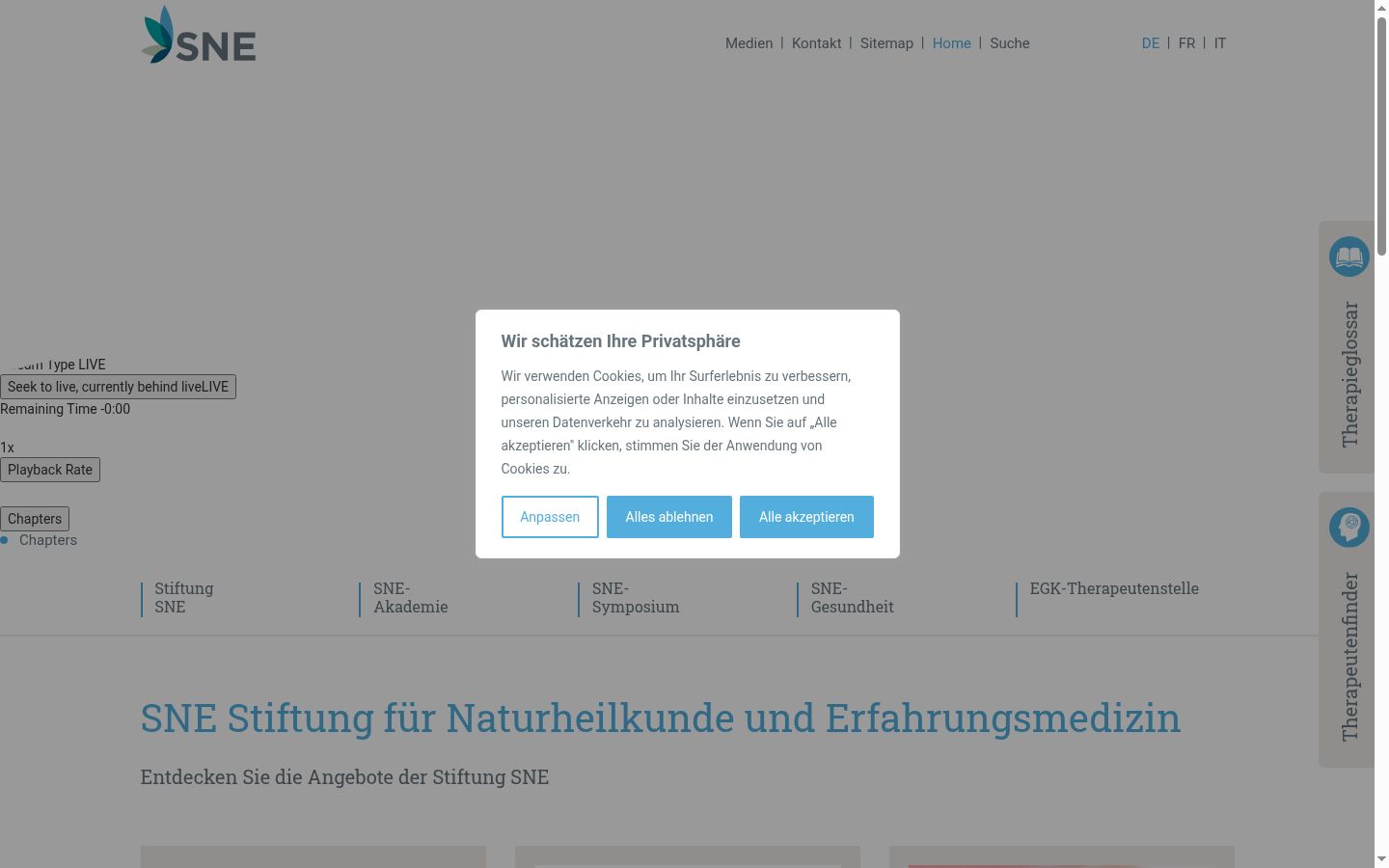Select the Chapters menu entry
Screen dimensions: 1389x868
[48, 540]
